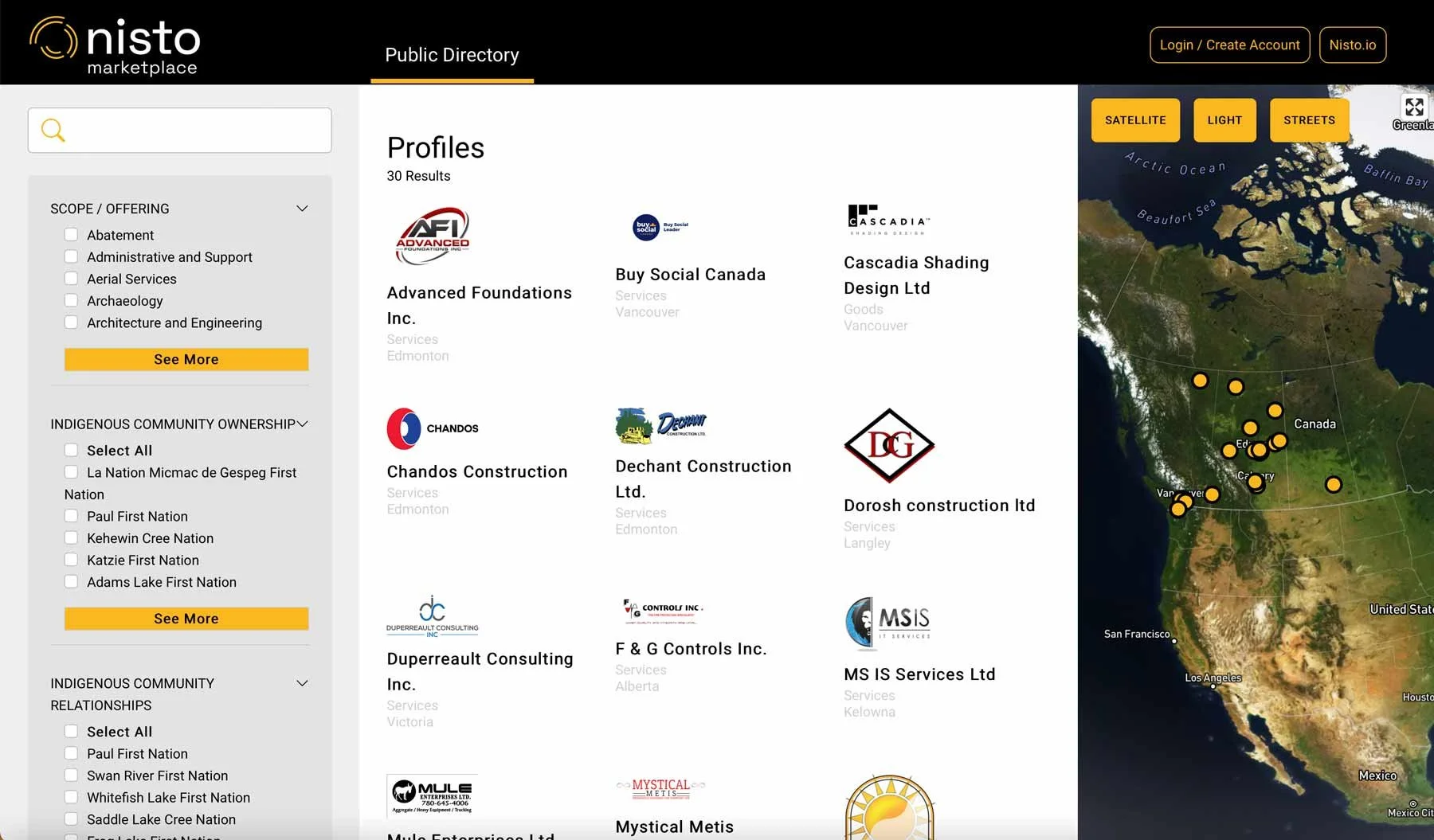This screenshot has width=1434, height=840.
Task: Toggle Select All under Community Ownership
Action: point(71,450)
